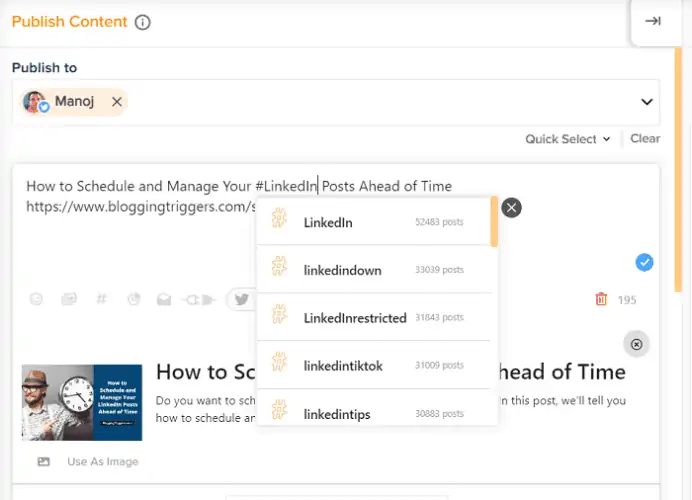This screenshot has width=692, height=500.
Task: Click the hashtag icon in composer toolbar
Action: click(101, 299)
